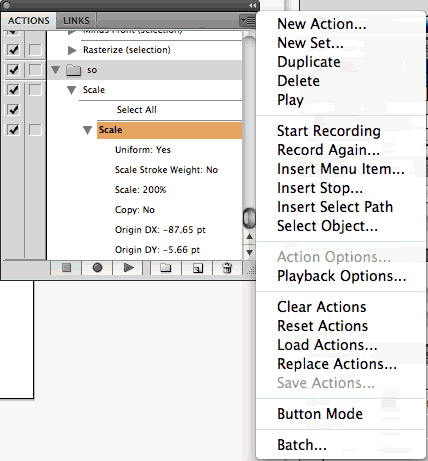Toggle dialog box for the 'so' set
428x461 pixels.
click(x=35, y=70)
